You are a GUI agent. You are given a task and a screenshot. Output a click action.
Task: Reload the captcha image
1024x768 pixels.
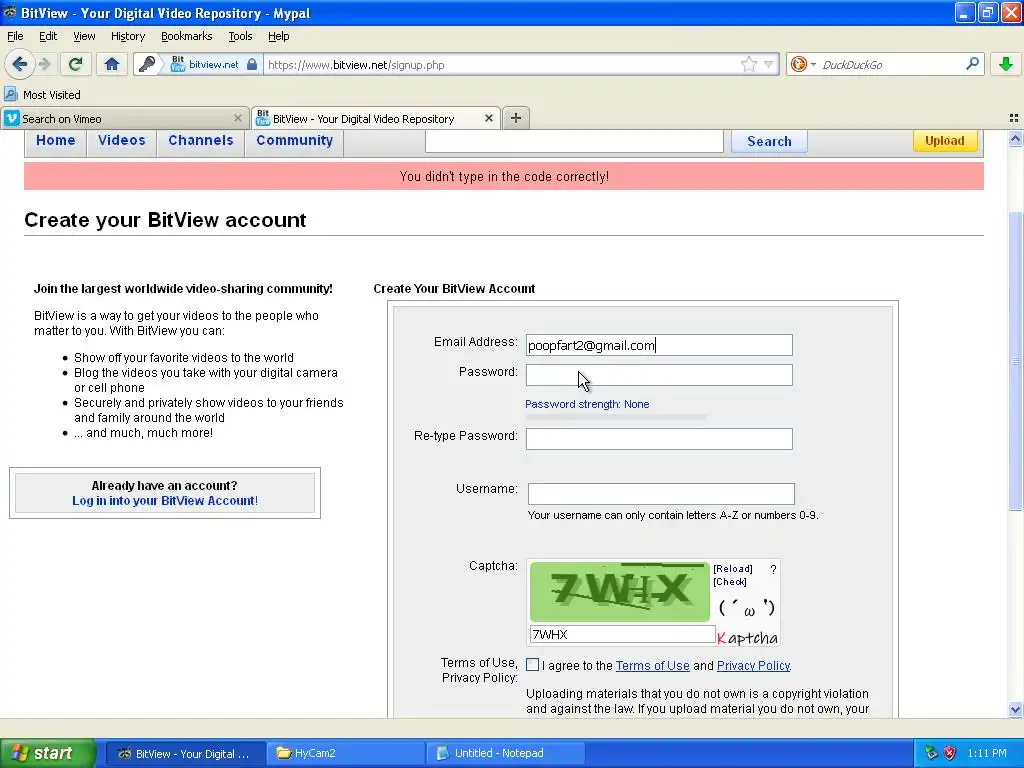coord(733,569)
